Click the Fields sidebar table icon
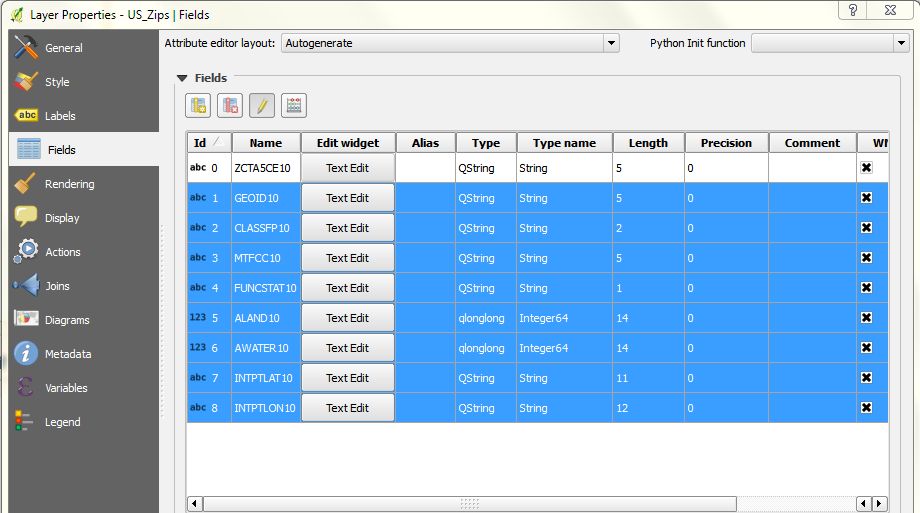Image resolution: width=920 pixels, height=513 pixels. click(x=29, y=150)
